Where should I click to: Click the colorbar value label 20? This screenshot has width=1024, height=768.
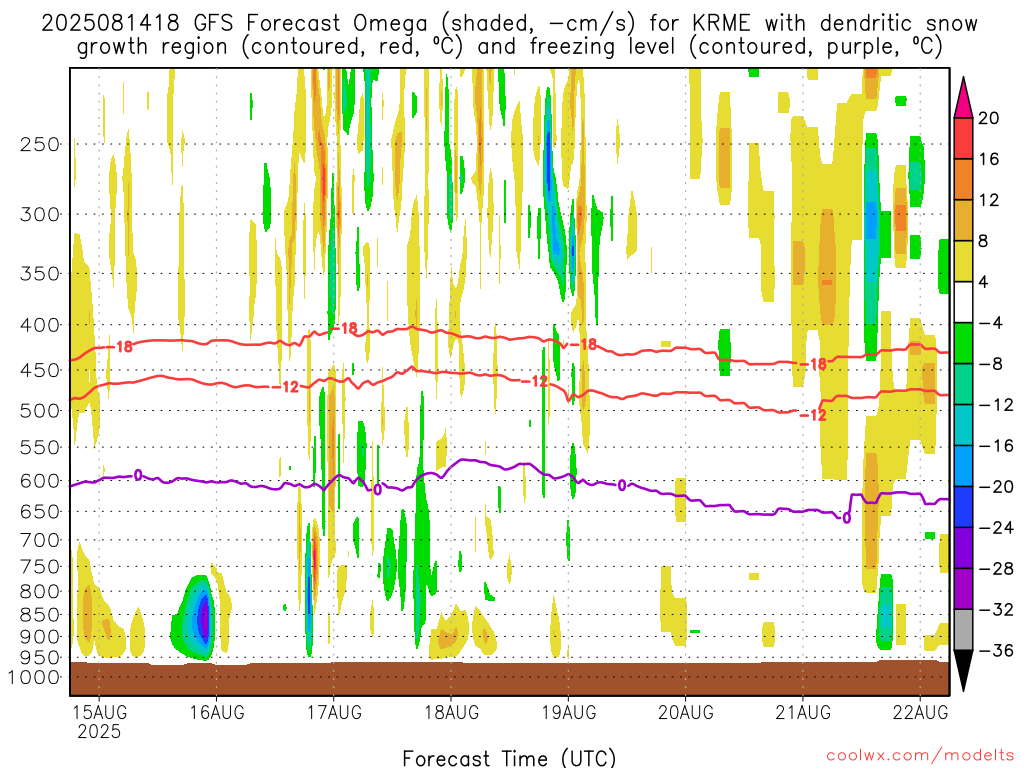pos(989,118)
